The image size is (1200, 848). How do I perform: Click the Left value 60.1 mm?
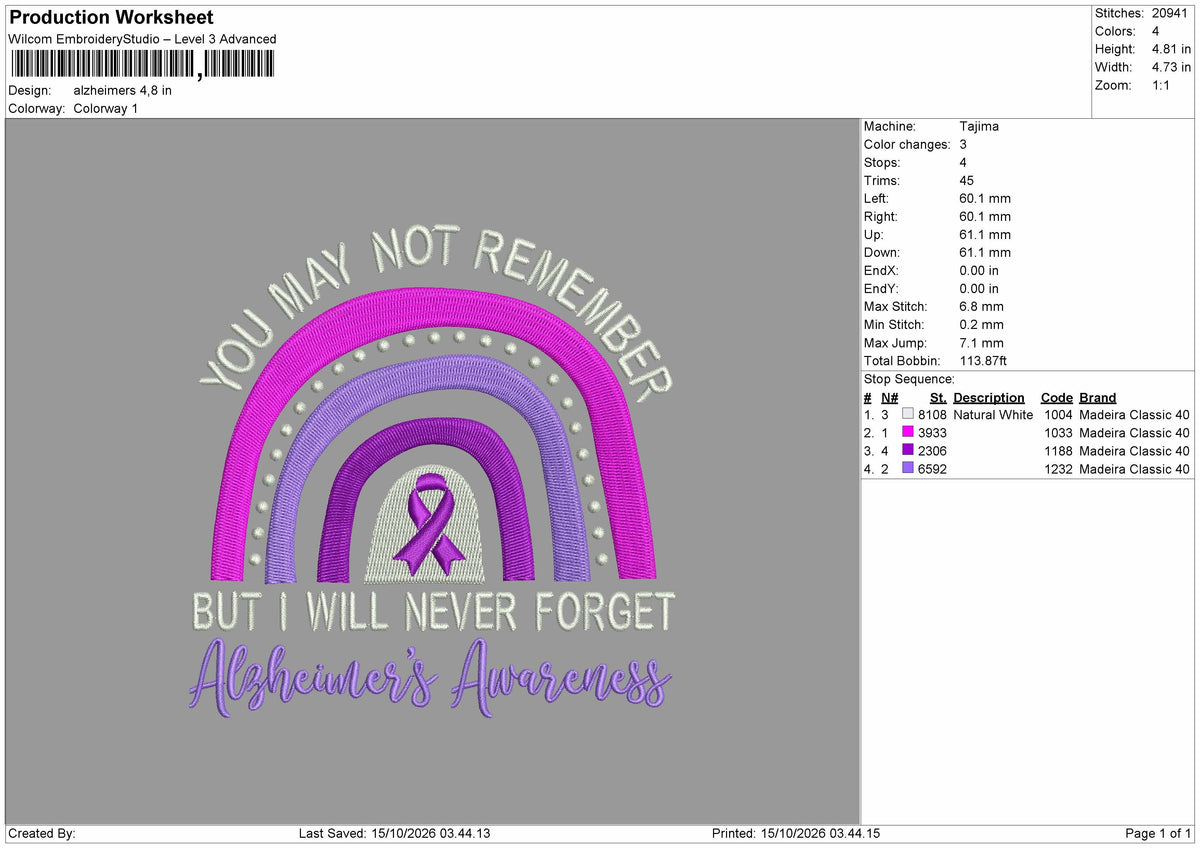point(984,198)
